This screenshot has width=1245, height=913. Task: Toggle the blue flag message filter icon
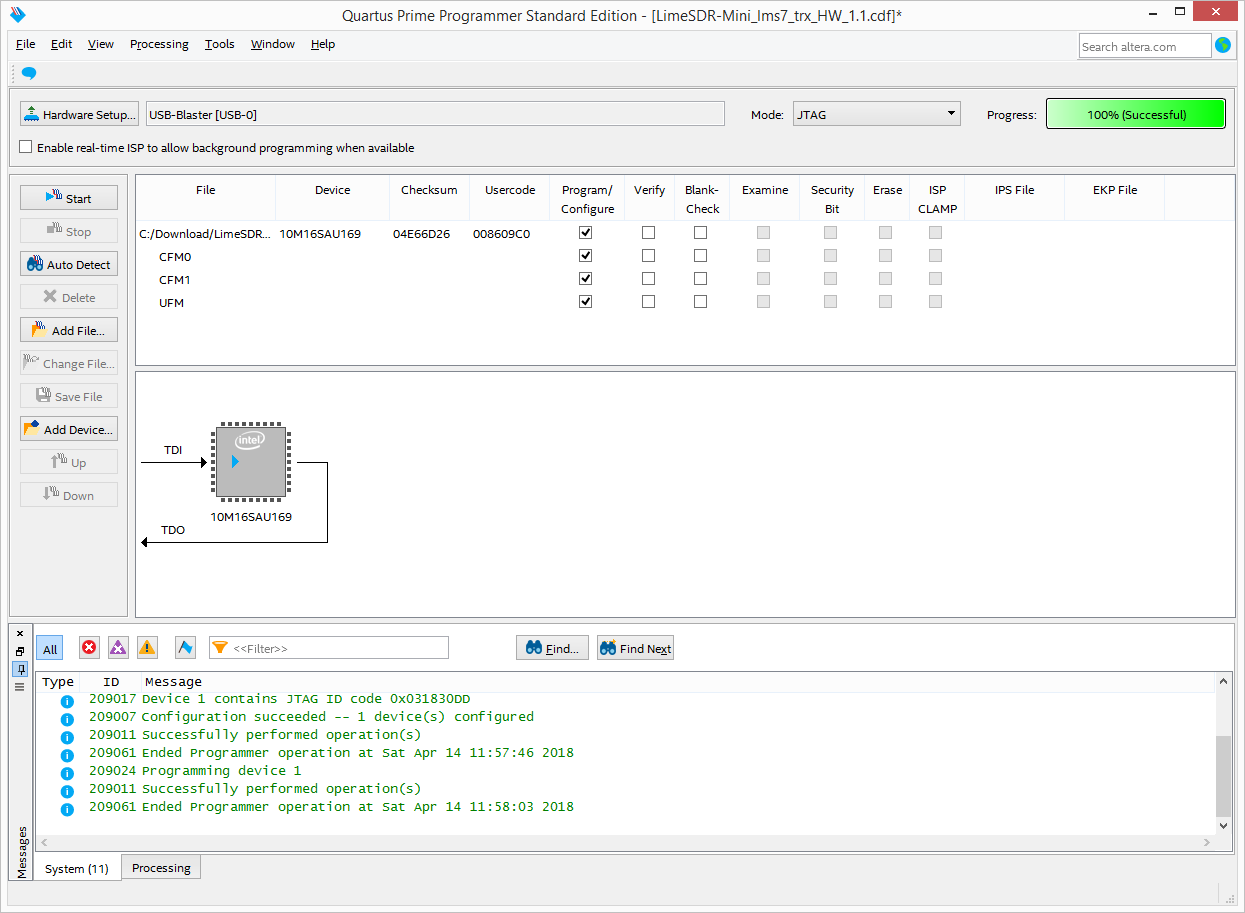click(x=185, y=648)
